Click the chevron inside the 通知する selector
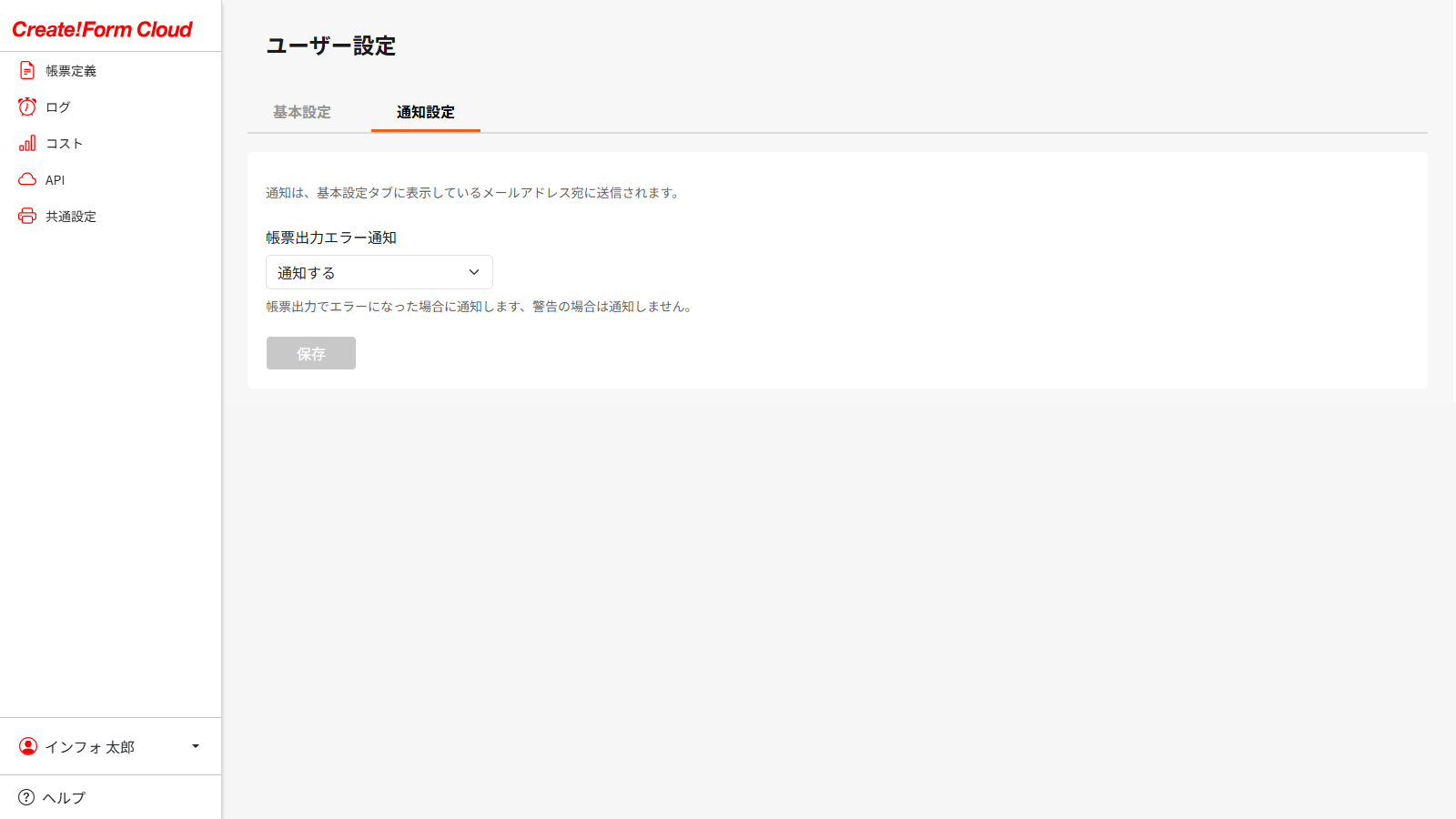Image resolution: width=1456 pixels, height=819 pixels. [x=473, y=272]
